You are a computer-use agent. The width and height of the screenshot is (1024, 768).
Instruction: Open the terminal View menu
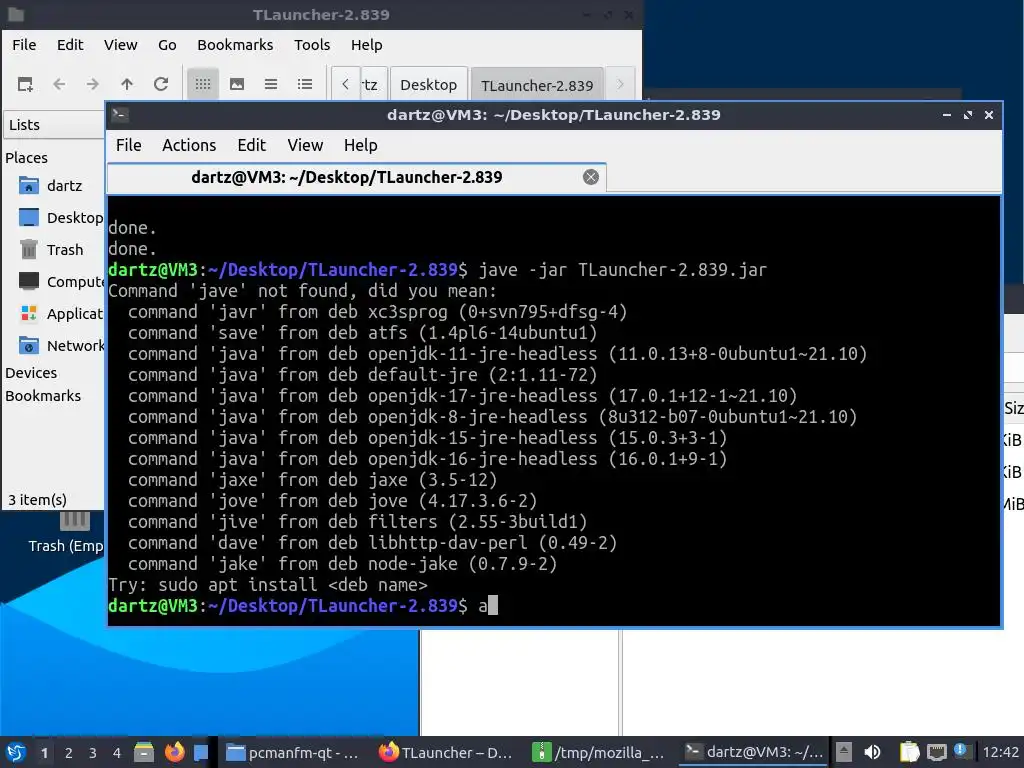tap(305, 145)
